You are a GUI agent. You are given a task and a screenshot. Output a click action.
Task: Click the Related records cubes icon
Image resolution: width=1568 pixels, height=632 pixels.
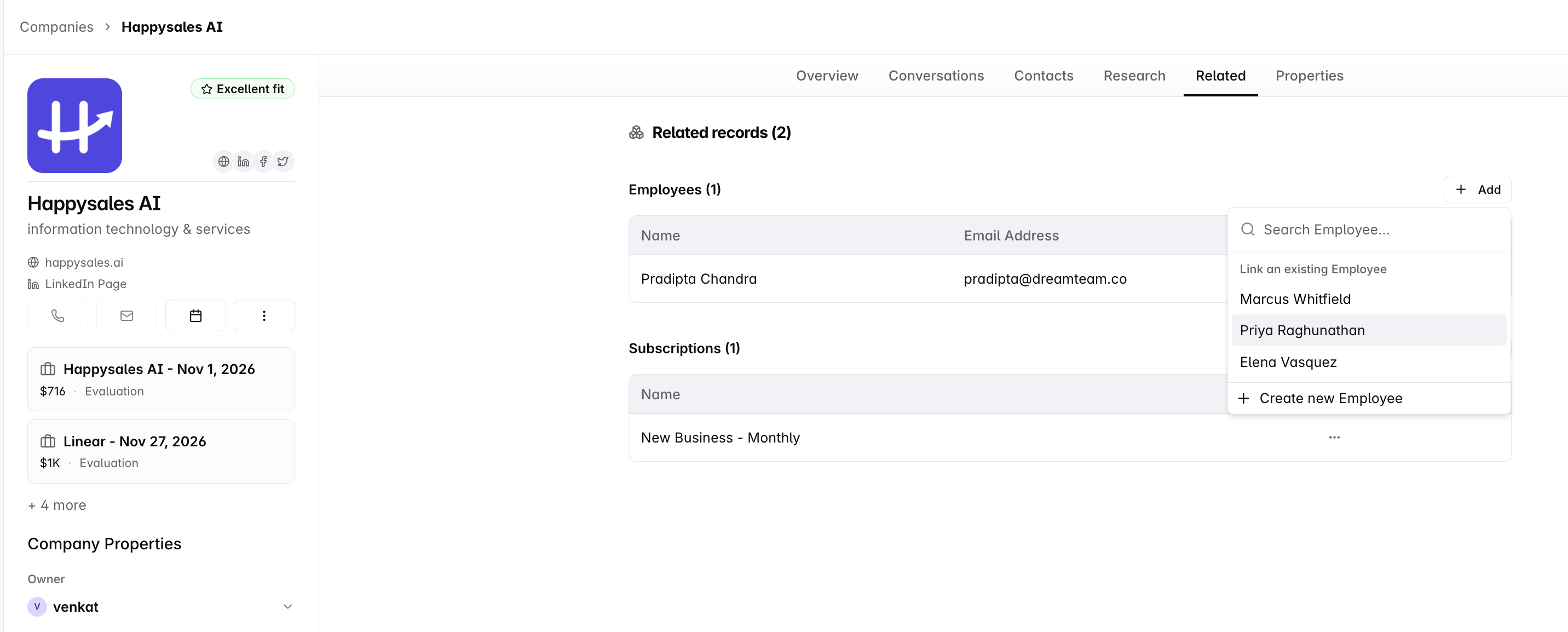[636, 133]
